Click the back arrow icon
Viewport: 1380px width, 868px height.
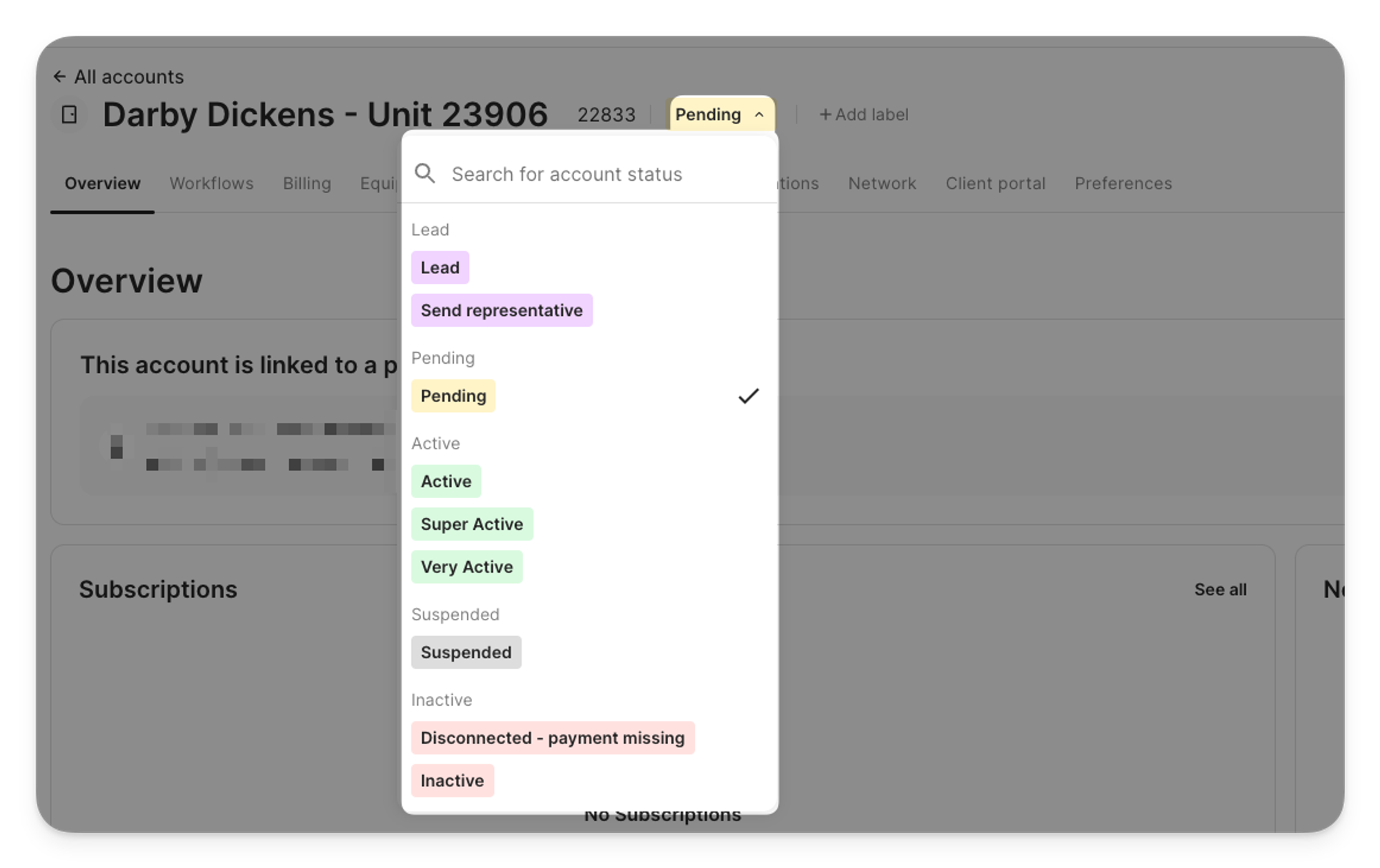59,77
